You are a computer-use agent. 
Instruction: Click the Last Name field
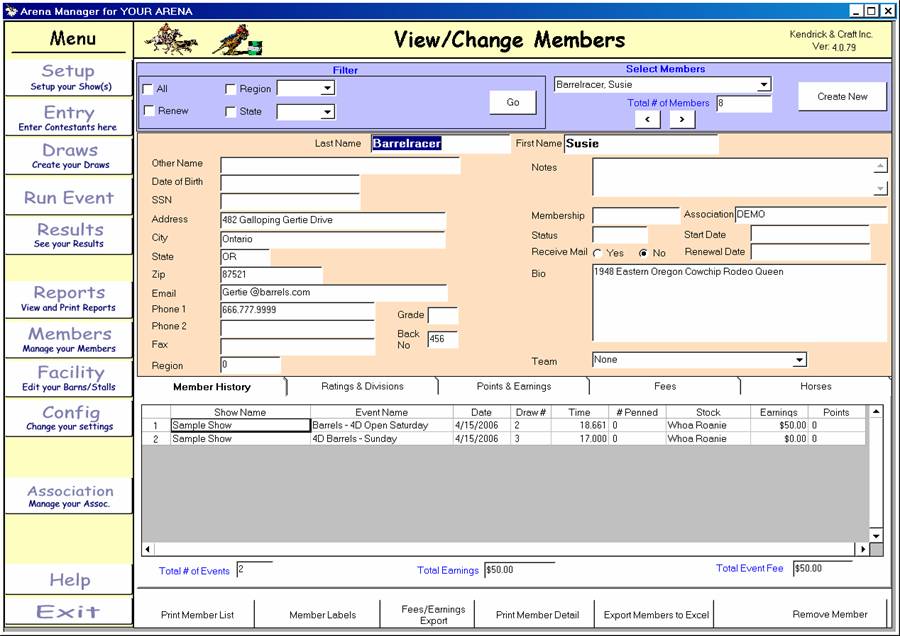click(440, 144)
